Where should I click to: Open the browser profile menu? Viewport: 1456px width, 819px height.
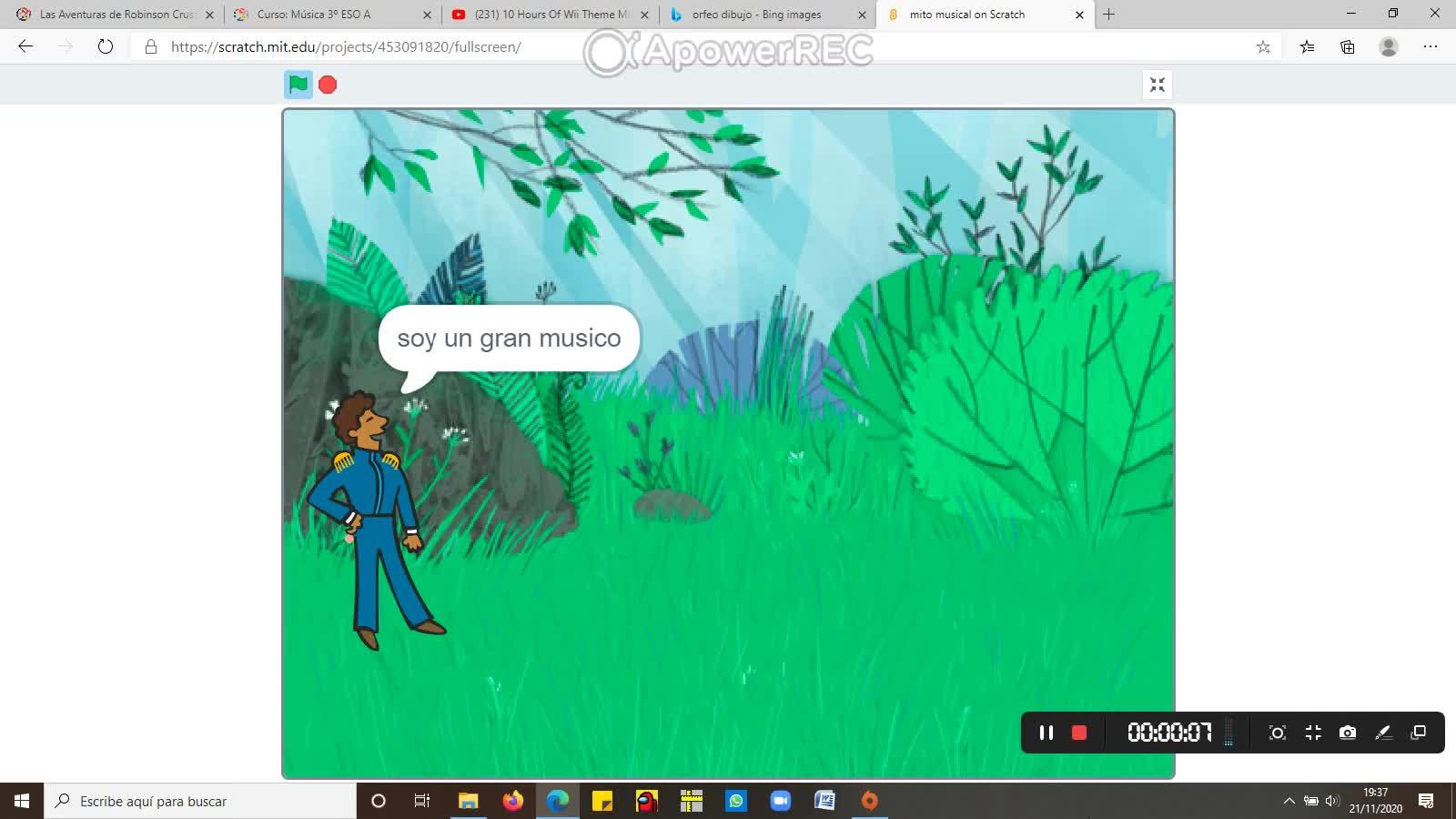(1388, 46)
